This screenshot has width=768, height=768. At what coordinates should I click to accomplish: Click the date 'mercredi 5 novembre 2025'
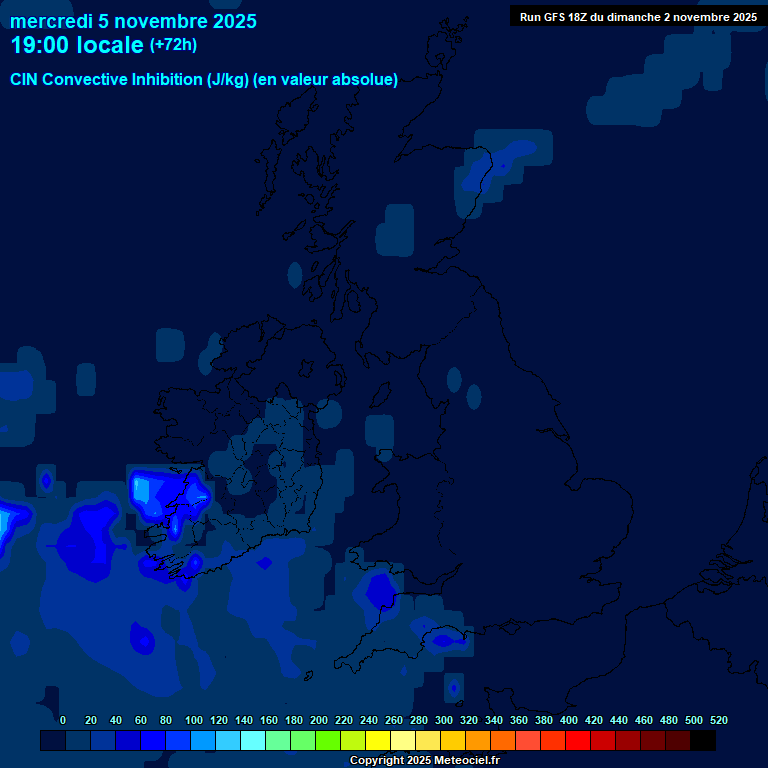(133, 21)
